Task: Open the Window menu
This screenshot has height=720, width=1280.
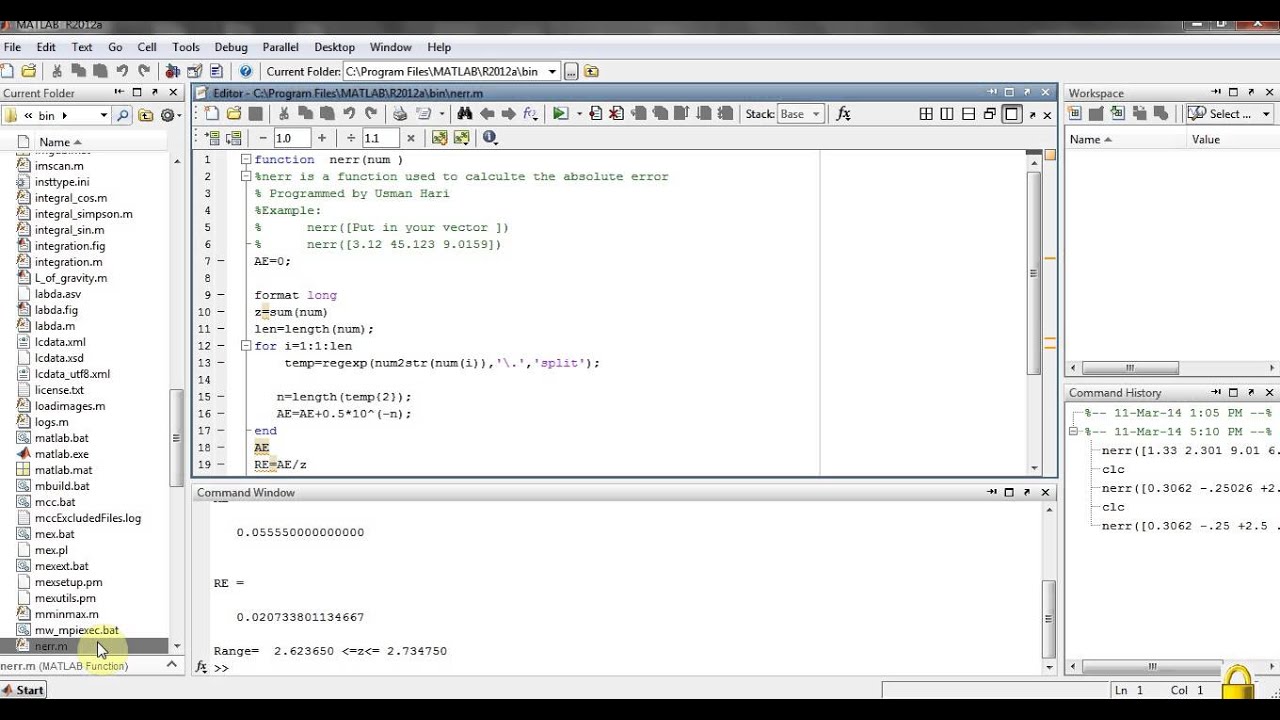Action: (x=391, y=47)
